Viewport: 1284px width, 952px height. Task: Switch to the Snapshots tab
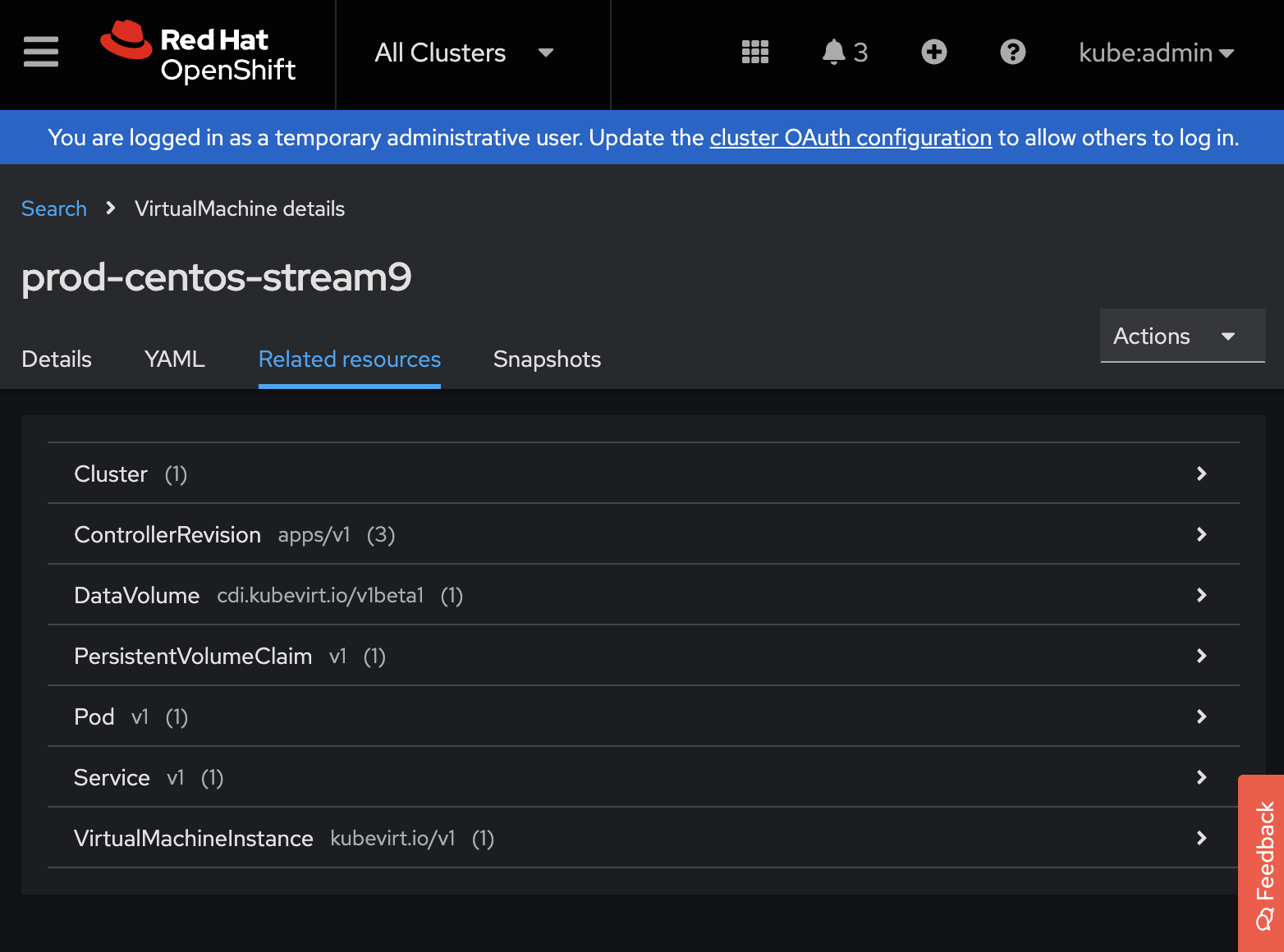pyautogui.click(x=547, y=359)
